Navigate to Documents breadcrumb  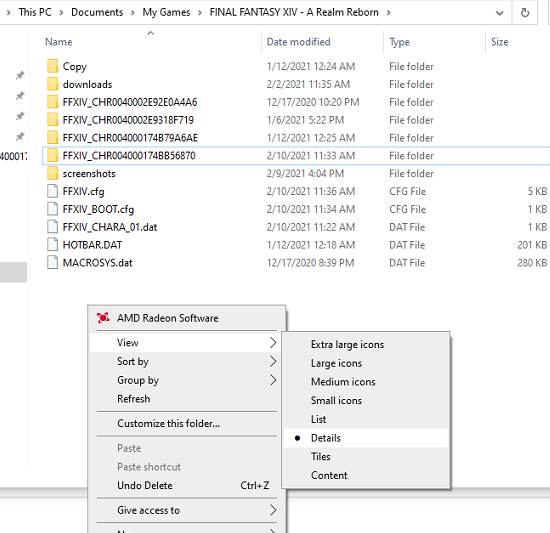coord(97,12)
